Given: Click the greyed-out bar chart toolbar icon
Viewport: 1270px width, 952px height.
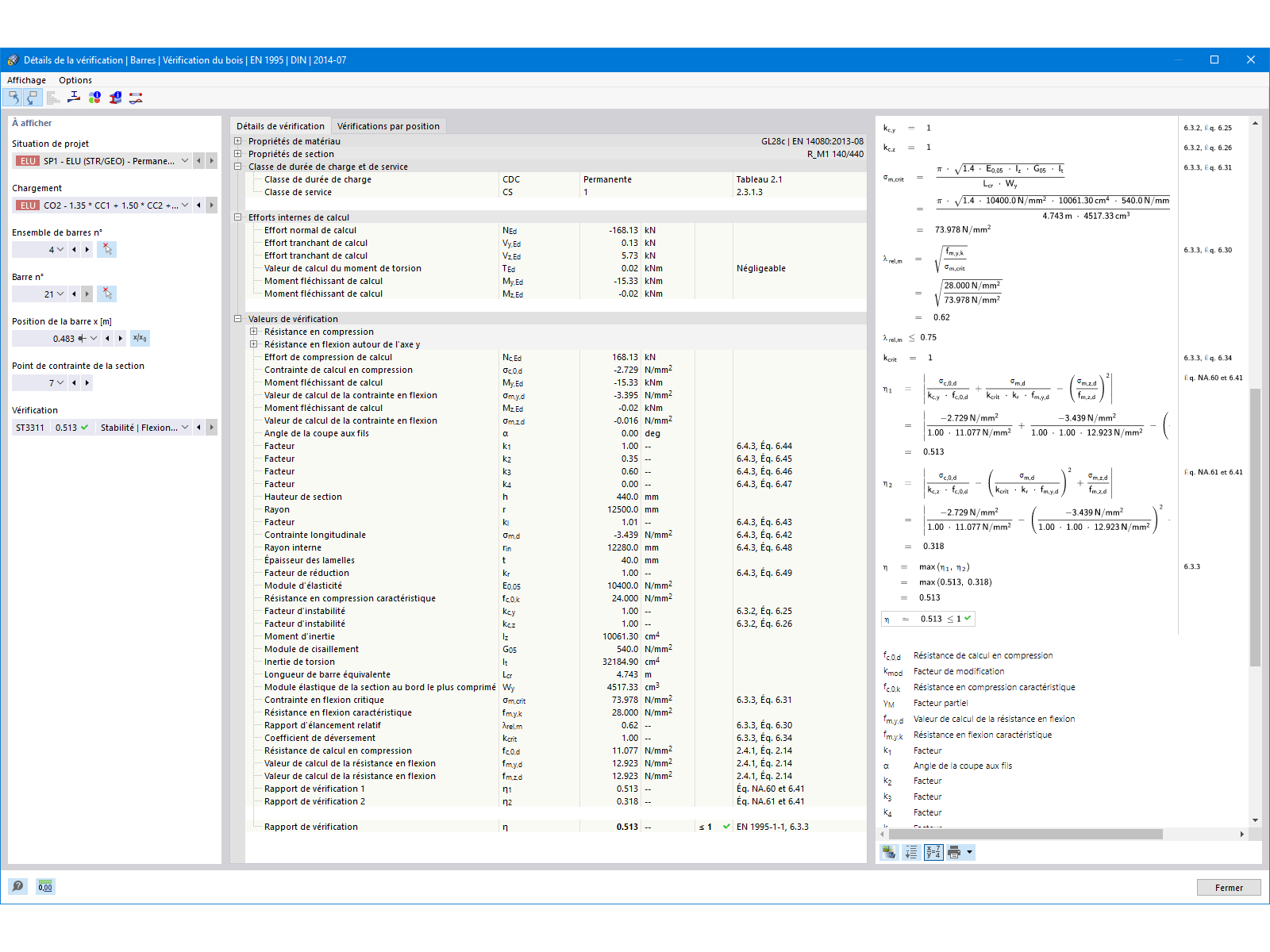Looking at the screenshot, I should click(53, 98).
